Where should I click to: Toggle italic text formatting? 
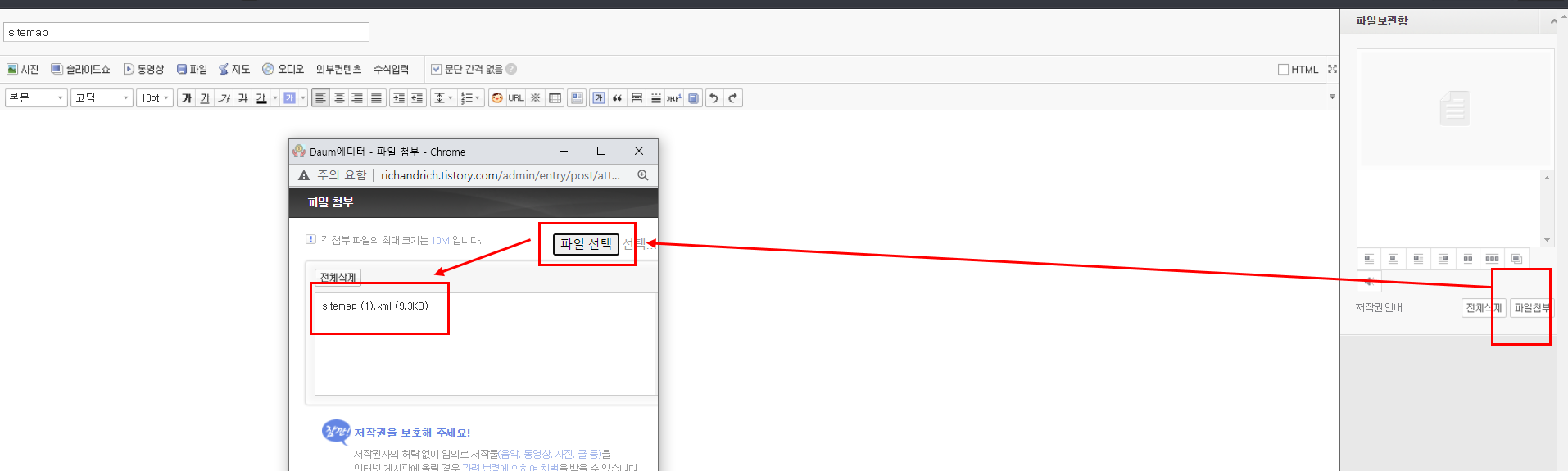224,97
